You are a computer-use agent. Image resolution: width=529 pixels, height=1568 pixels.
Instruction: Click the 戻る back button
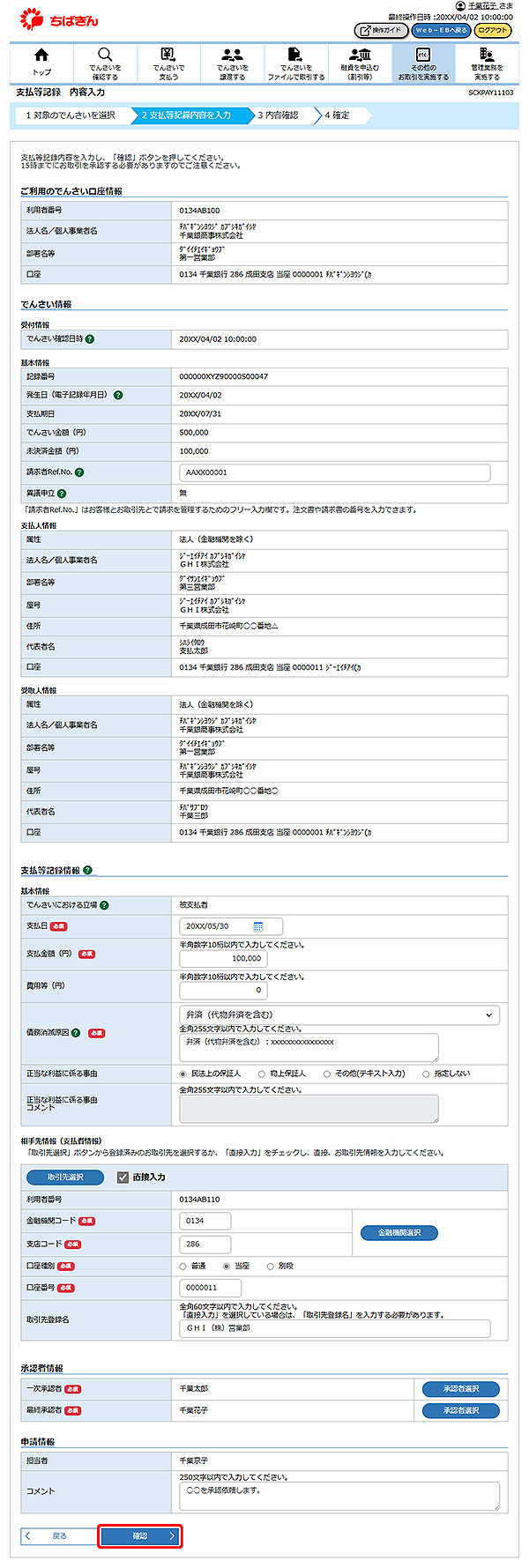tap(59, 1535)
